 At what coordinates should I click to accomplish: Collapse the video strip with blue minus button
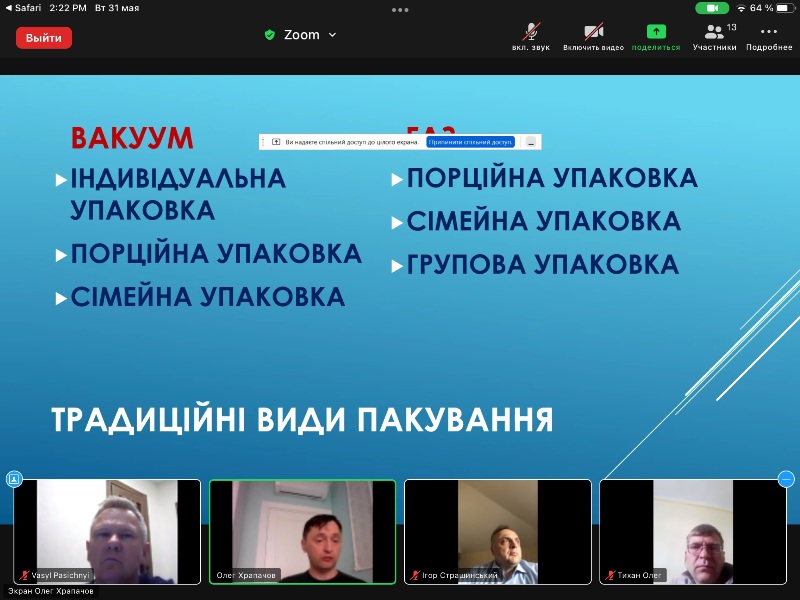coord(786,479)
